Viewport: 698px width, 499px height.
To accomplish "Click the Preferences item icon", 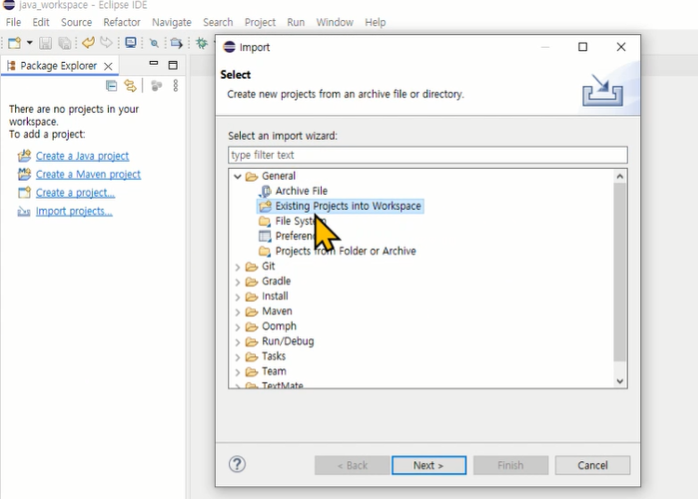I will point(265,236).
